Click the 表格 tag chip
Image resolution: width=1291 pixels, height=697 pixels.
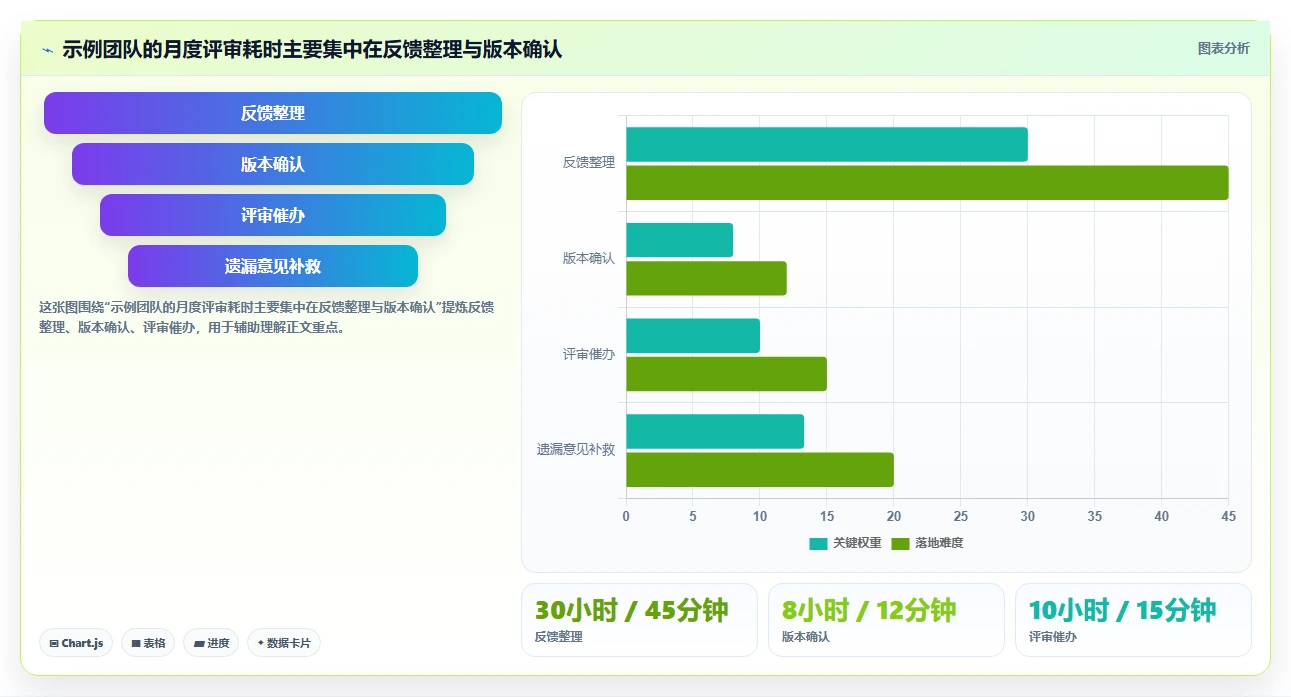[x=149, y=643]
